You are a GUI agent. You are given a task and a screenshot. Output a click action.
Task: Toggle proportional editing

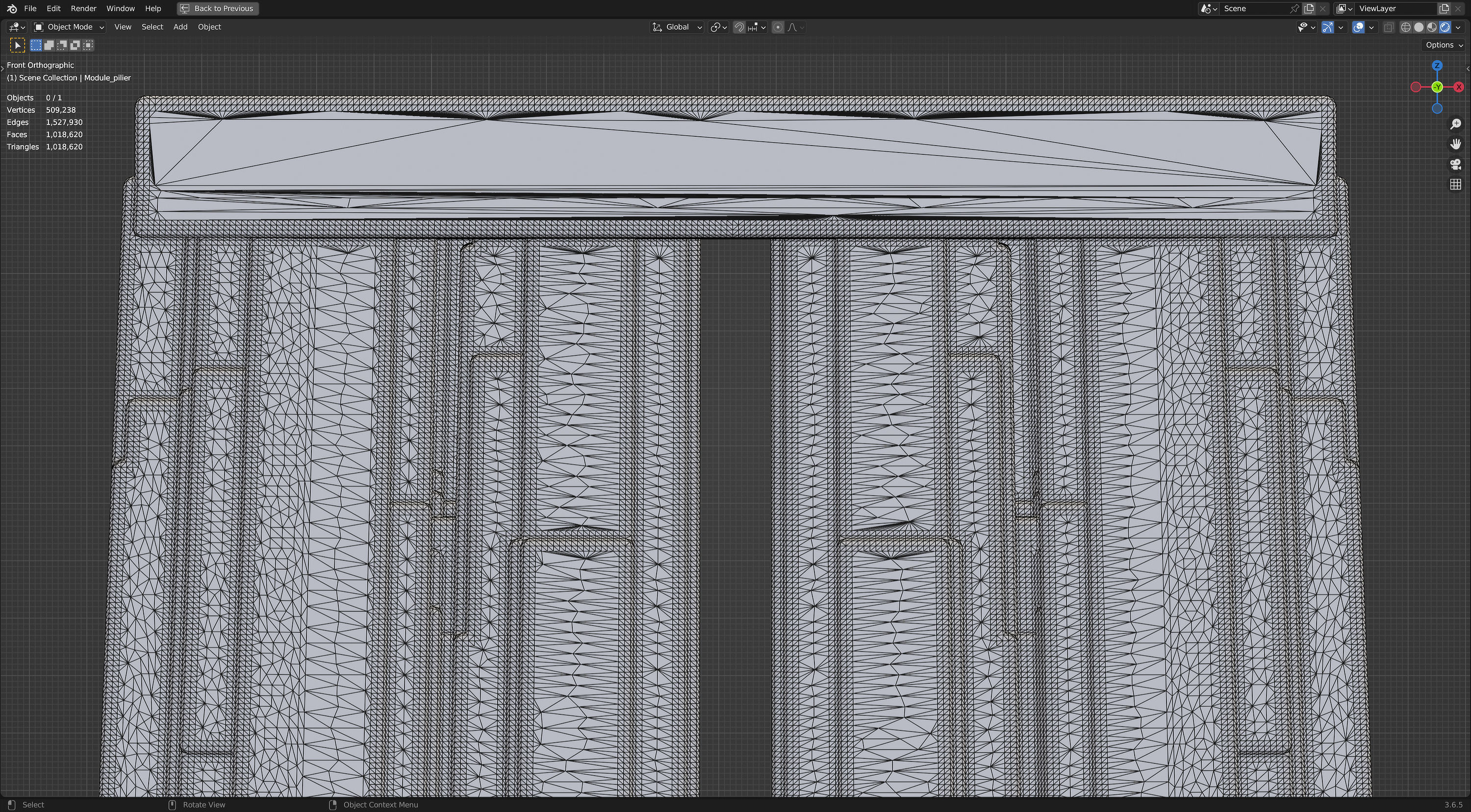coord(778,27)
